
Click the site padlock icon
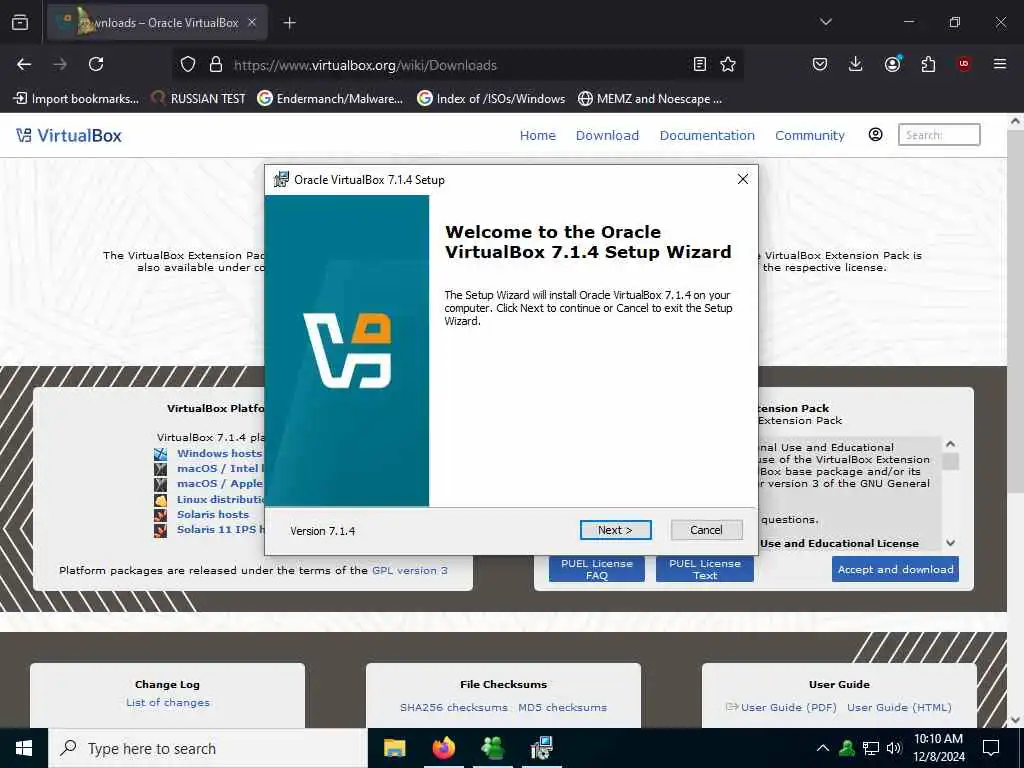coord(216,65)
